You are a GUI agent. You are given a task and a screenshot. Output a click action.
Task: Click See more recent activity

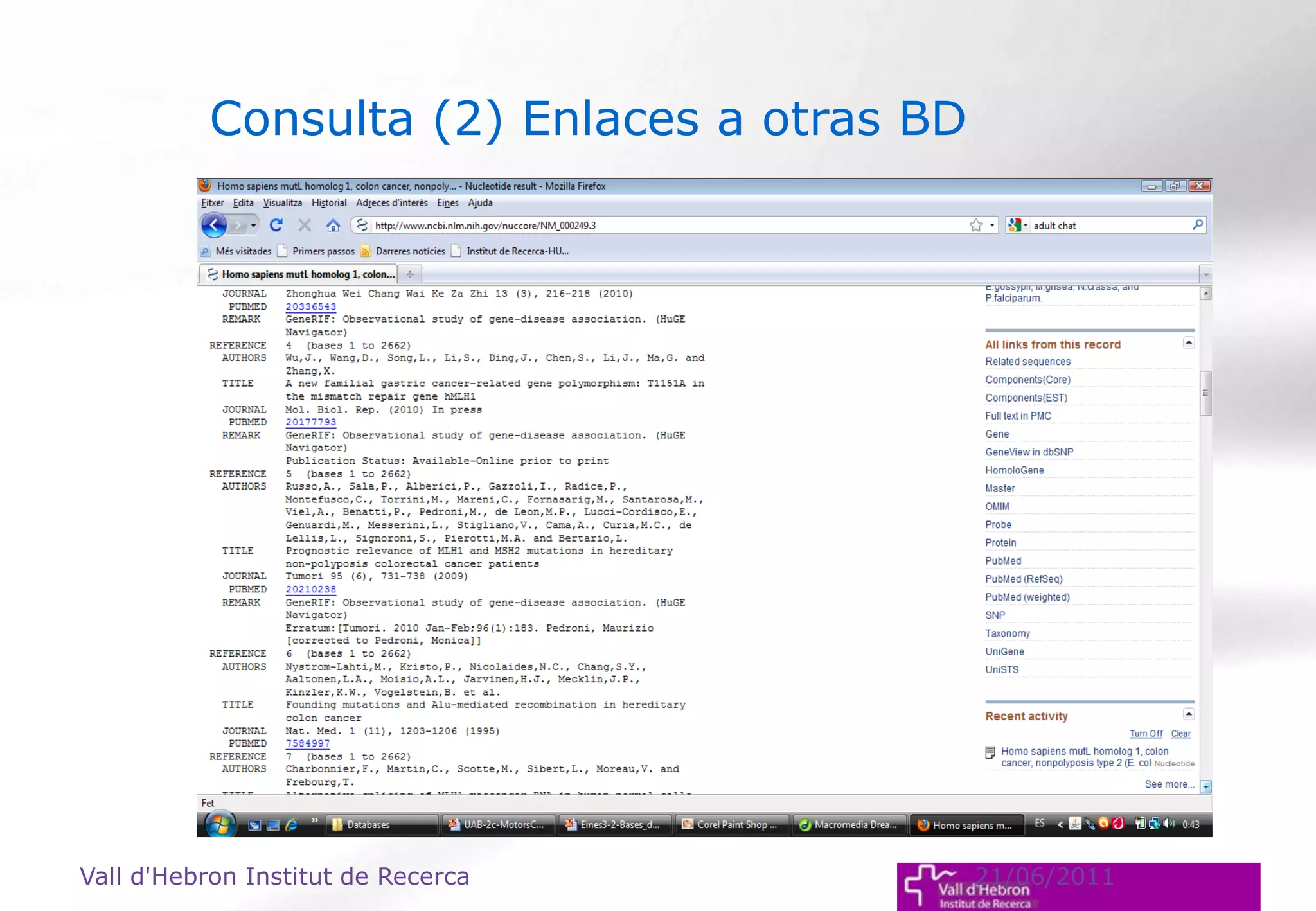[x=1169, y=784]
